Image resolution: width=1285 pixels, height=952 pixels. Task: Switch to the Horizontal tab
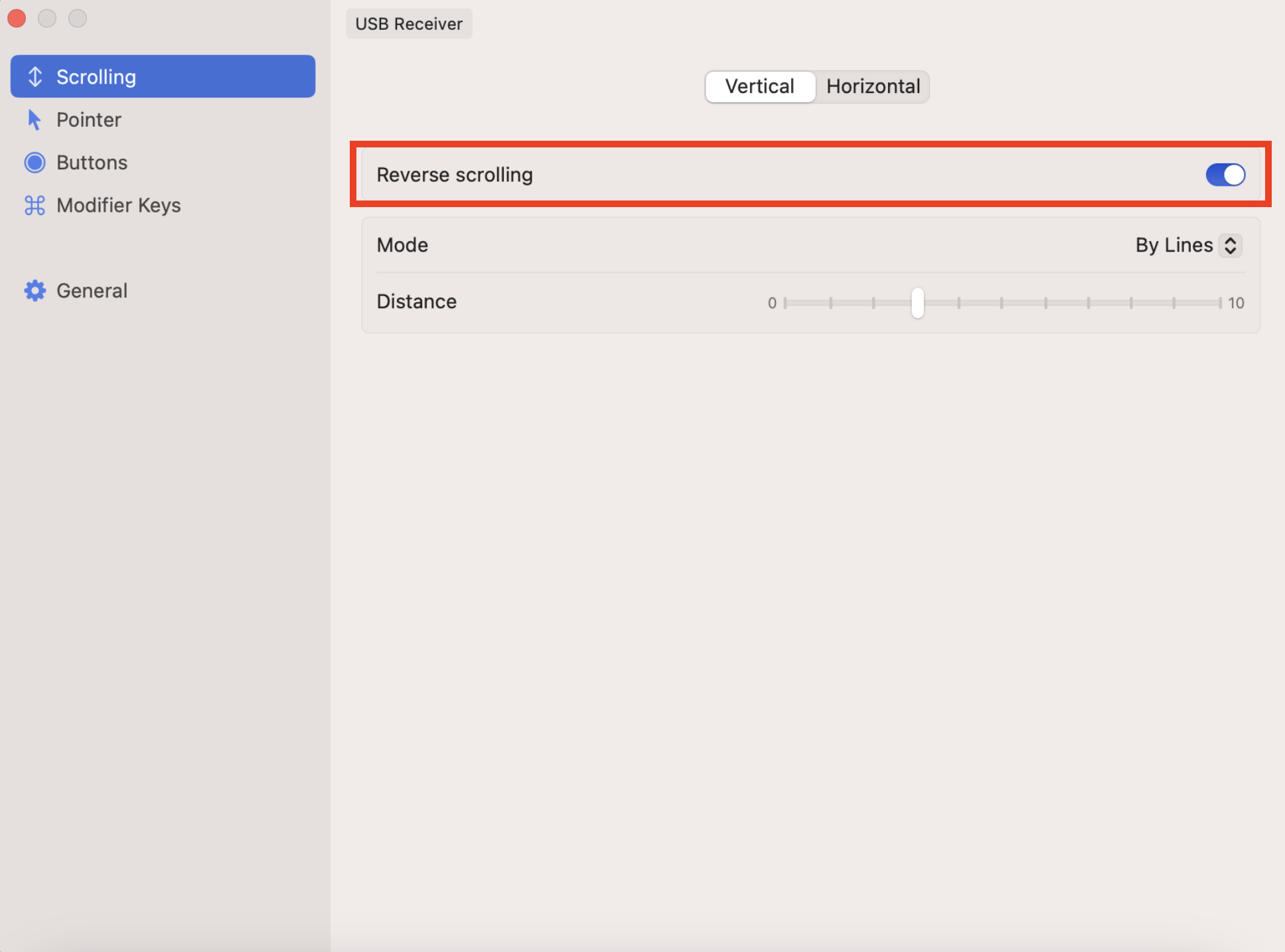pos(872,86)
